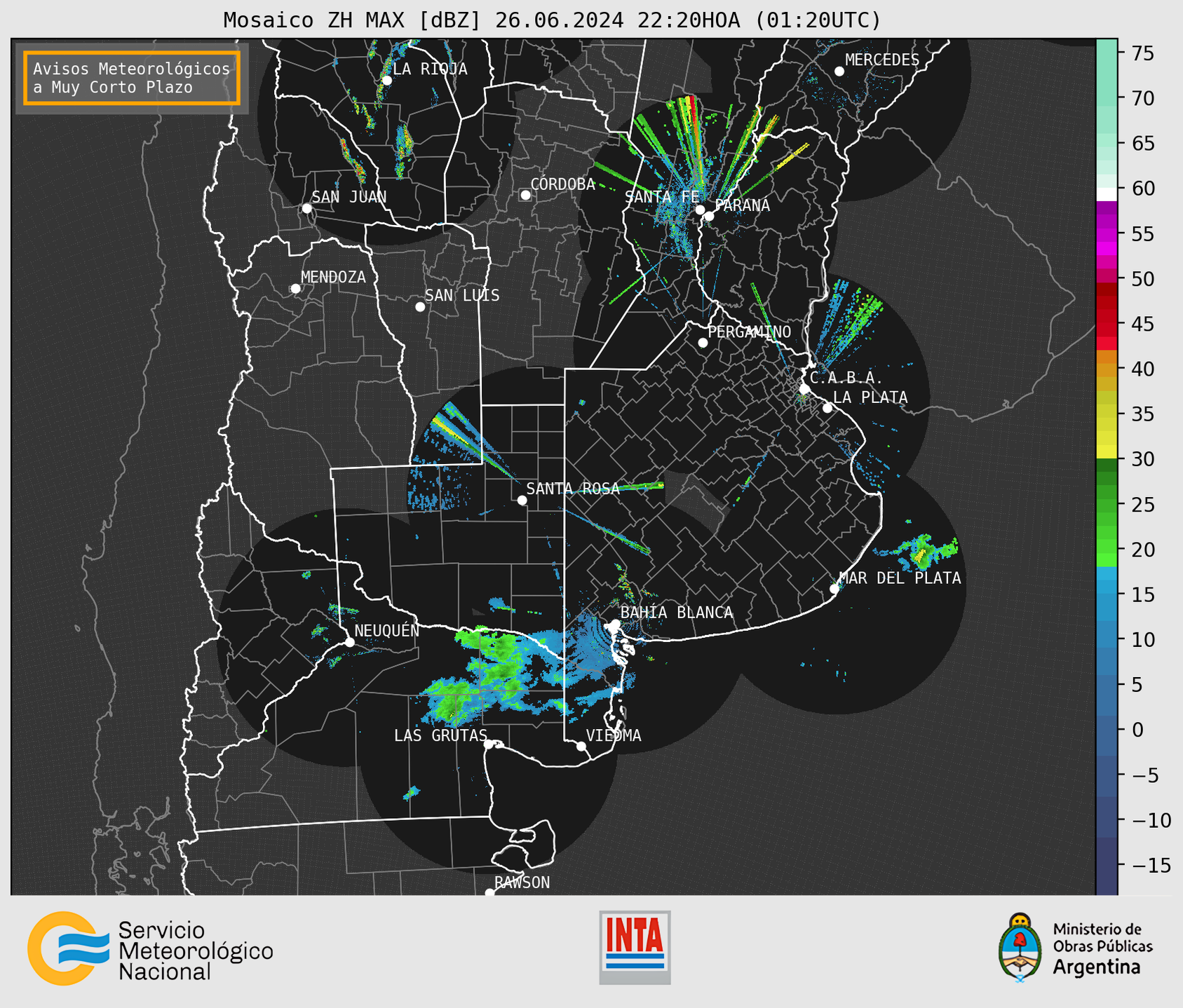Click the 0 label on color scale
1183x1008 pixels.
[1137, 730]
